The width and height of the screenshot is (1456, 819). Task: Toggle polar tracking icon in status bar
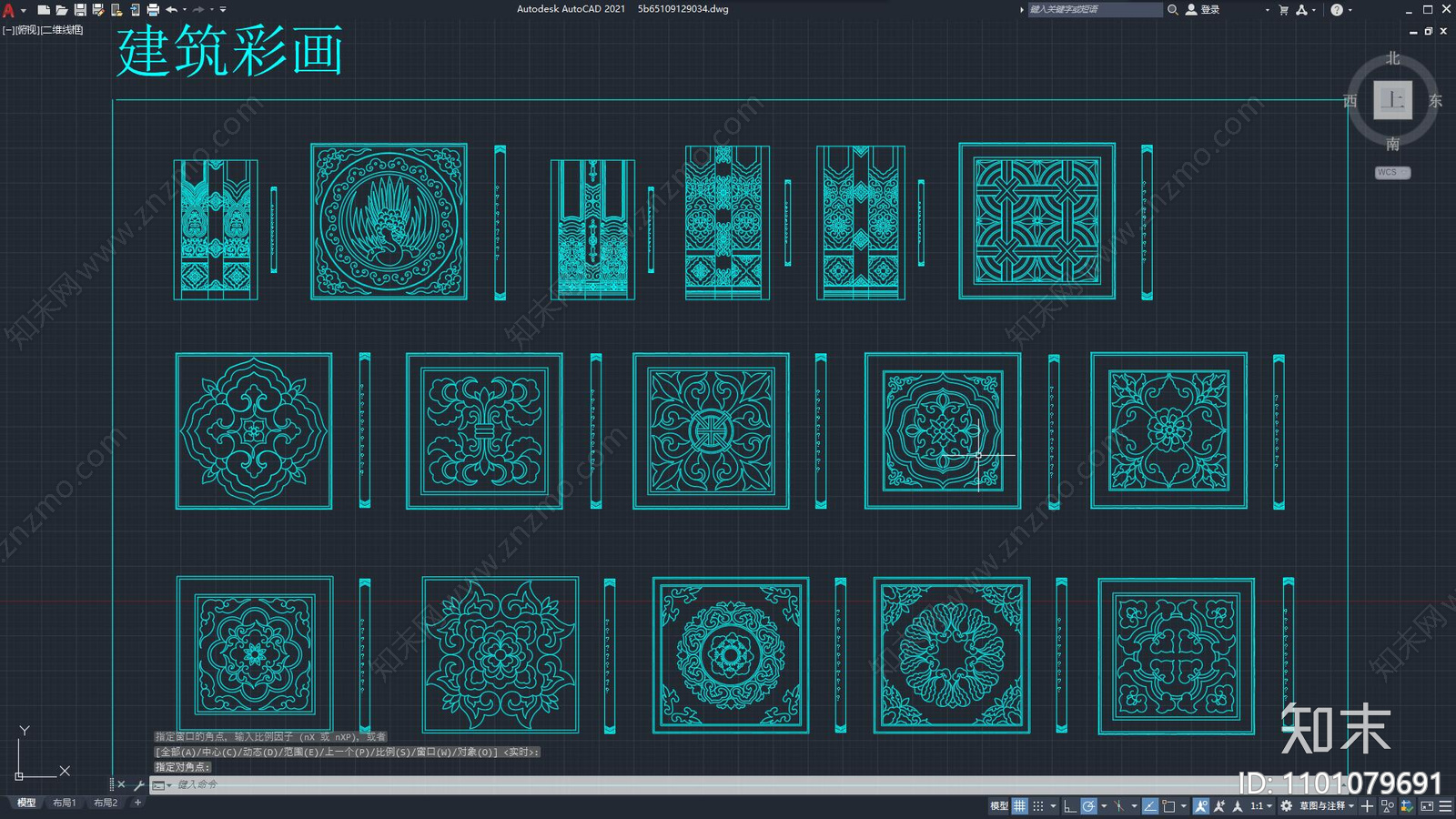point(1088,805)
